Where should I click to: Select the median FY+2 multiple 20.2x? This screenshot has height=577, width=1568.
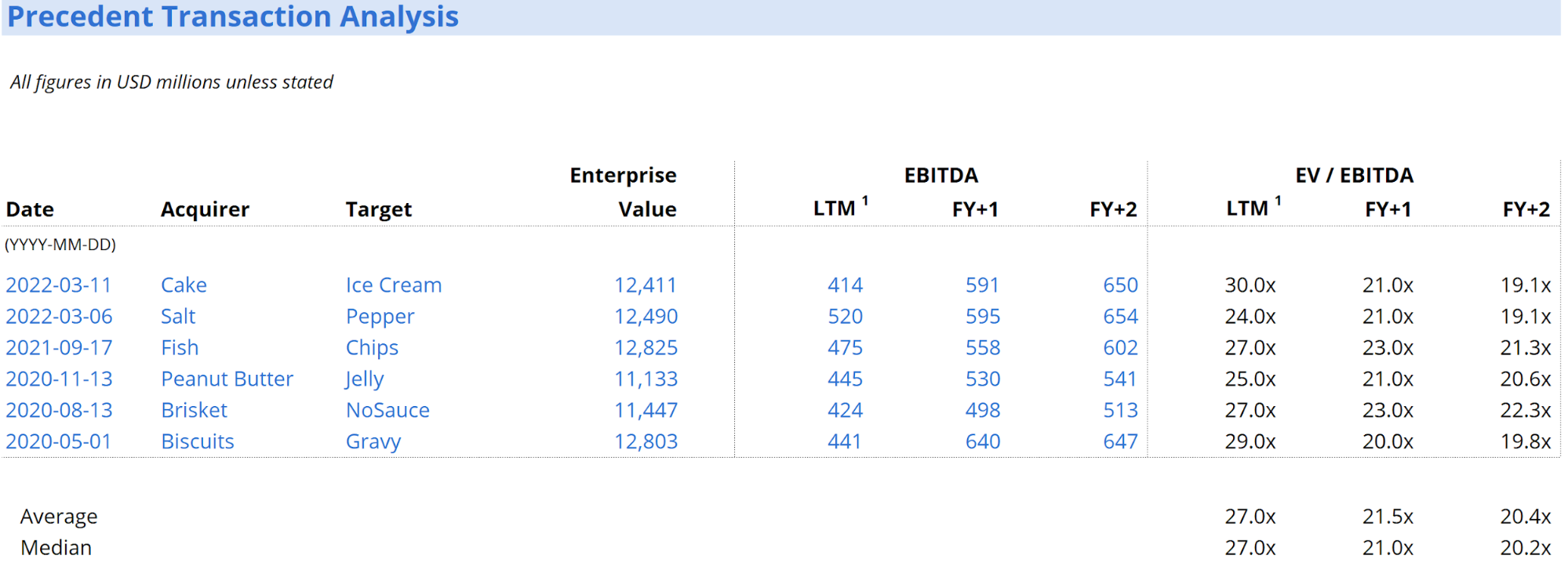(1525, 548)
